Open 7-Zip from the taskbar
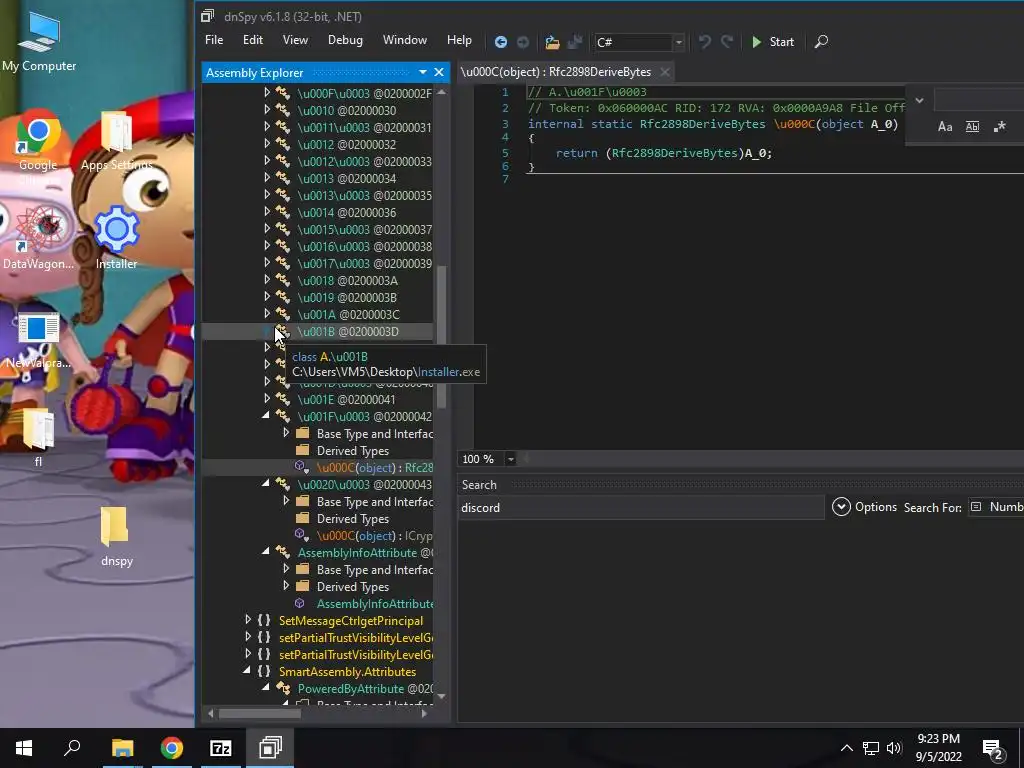The height and width of the screenshot is (768, 1024). point(221,748)
